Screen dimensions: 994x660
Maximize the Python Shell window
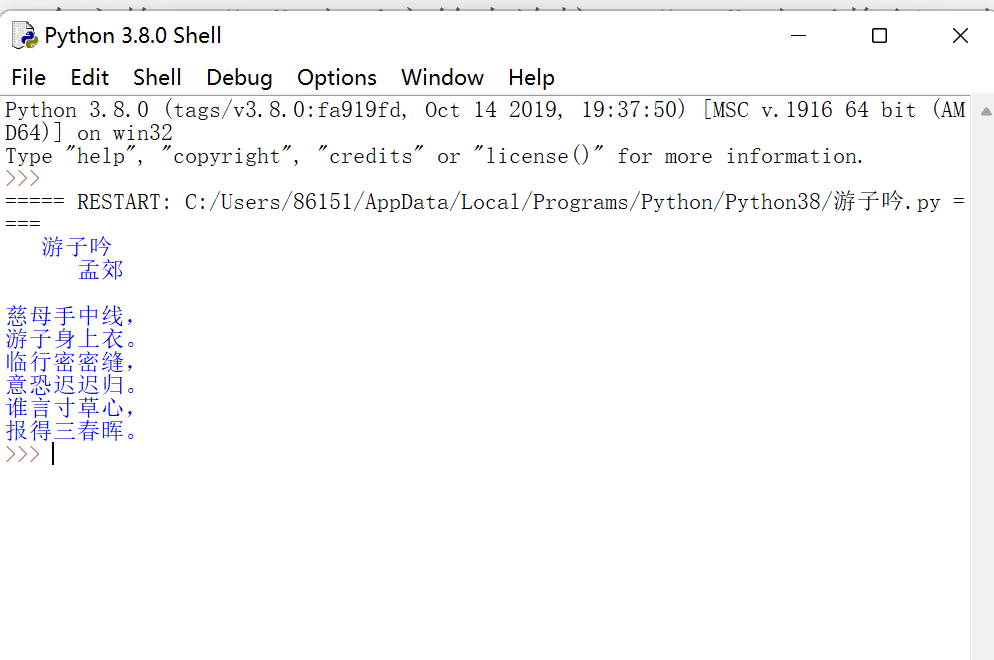pyautogui.click(x=879, y=36)
